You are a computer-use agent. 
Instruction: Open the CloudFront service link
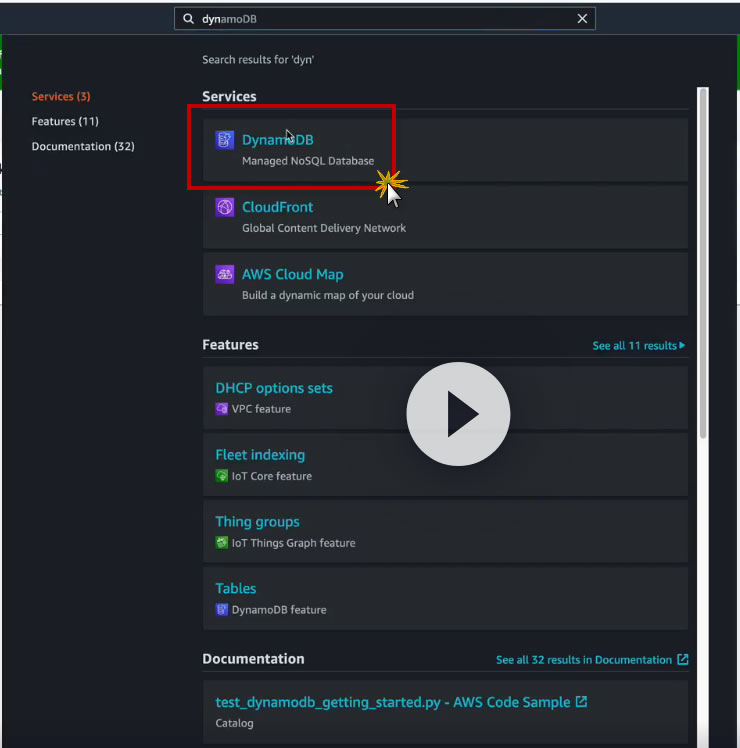pos(278,207)
